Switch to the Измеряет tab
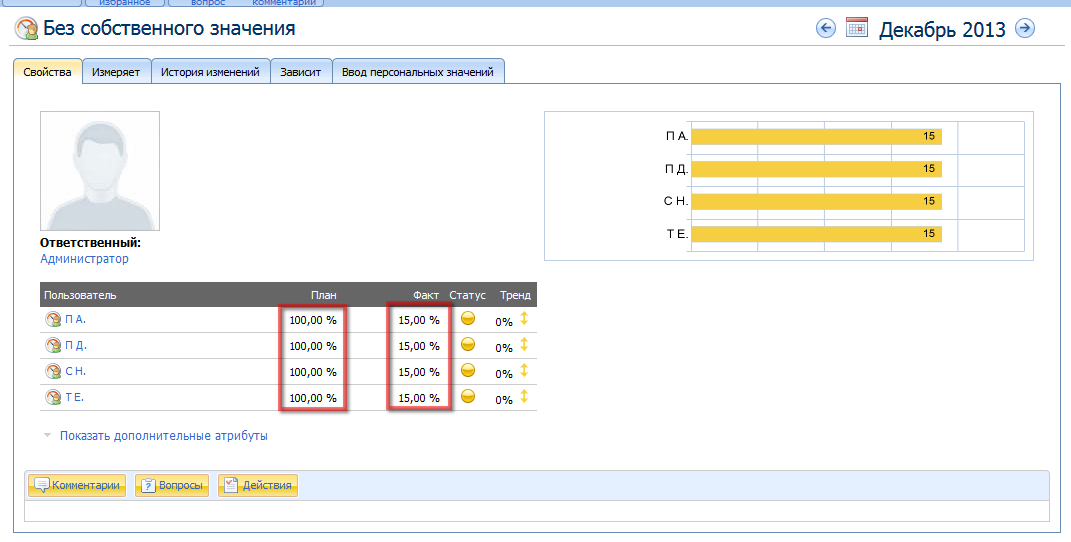The height and width of the screenshot is (542, 1071). click(x=116, y=72)
